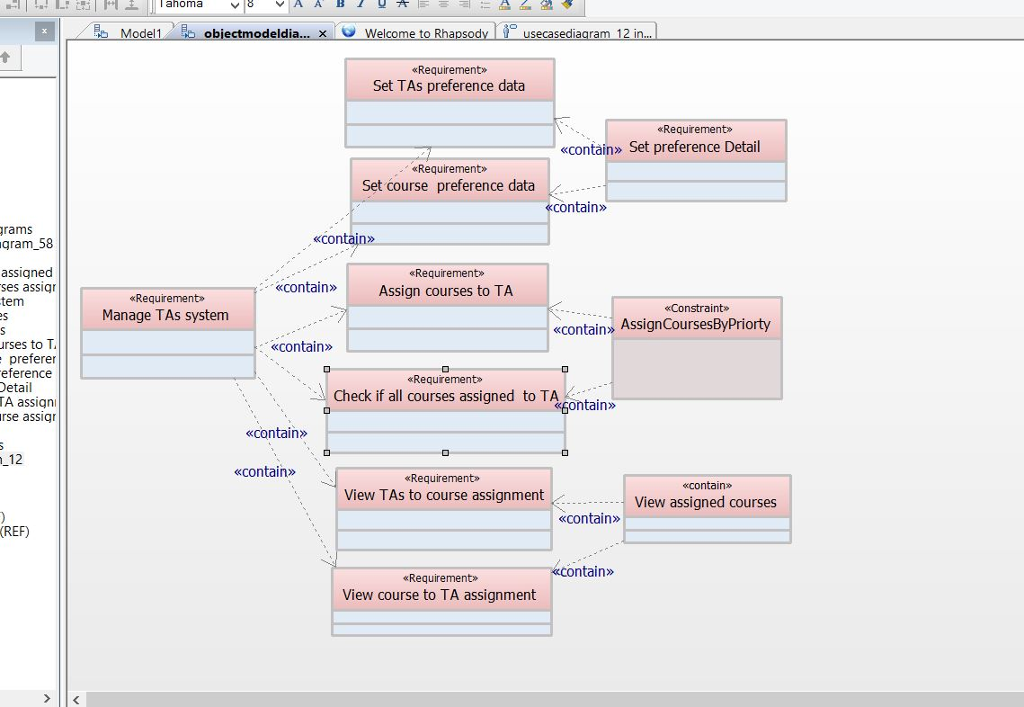Image resolution: width=1024 pixels, height=707 pixels.
Task: Open the font color tool
Action: (x=504, y=7)
